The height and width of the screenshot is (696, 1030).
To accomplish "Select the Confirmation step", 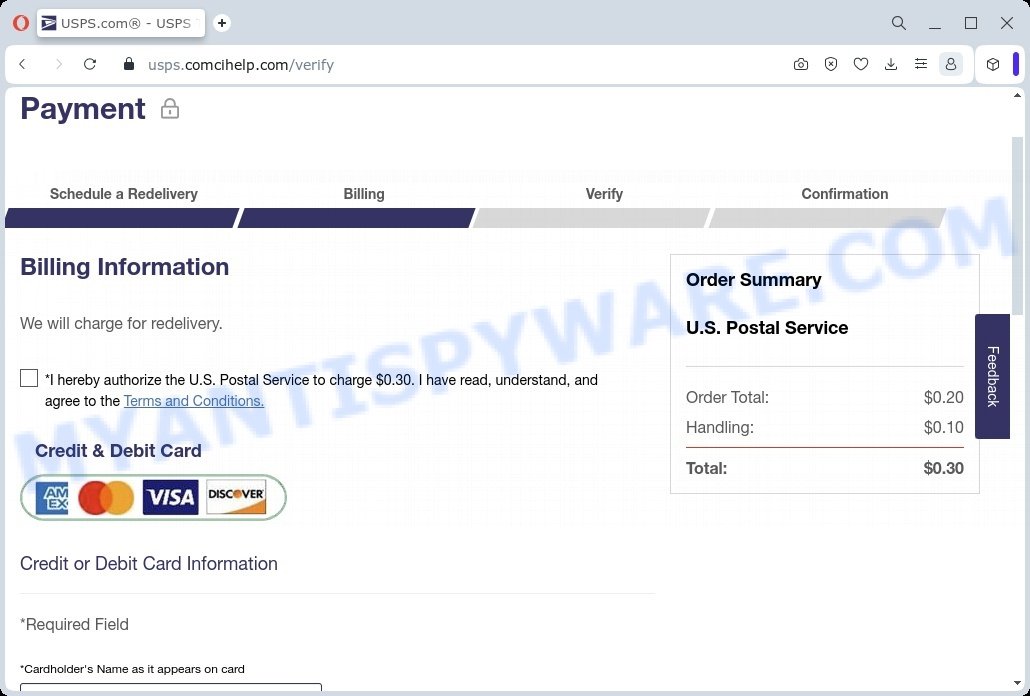I will [x=828, y=205].
